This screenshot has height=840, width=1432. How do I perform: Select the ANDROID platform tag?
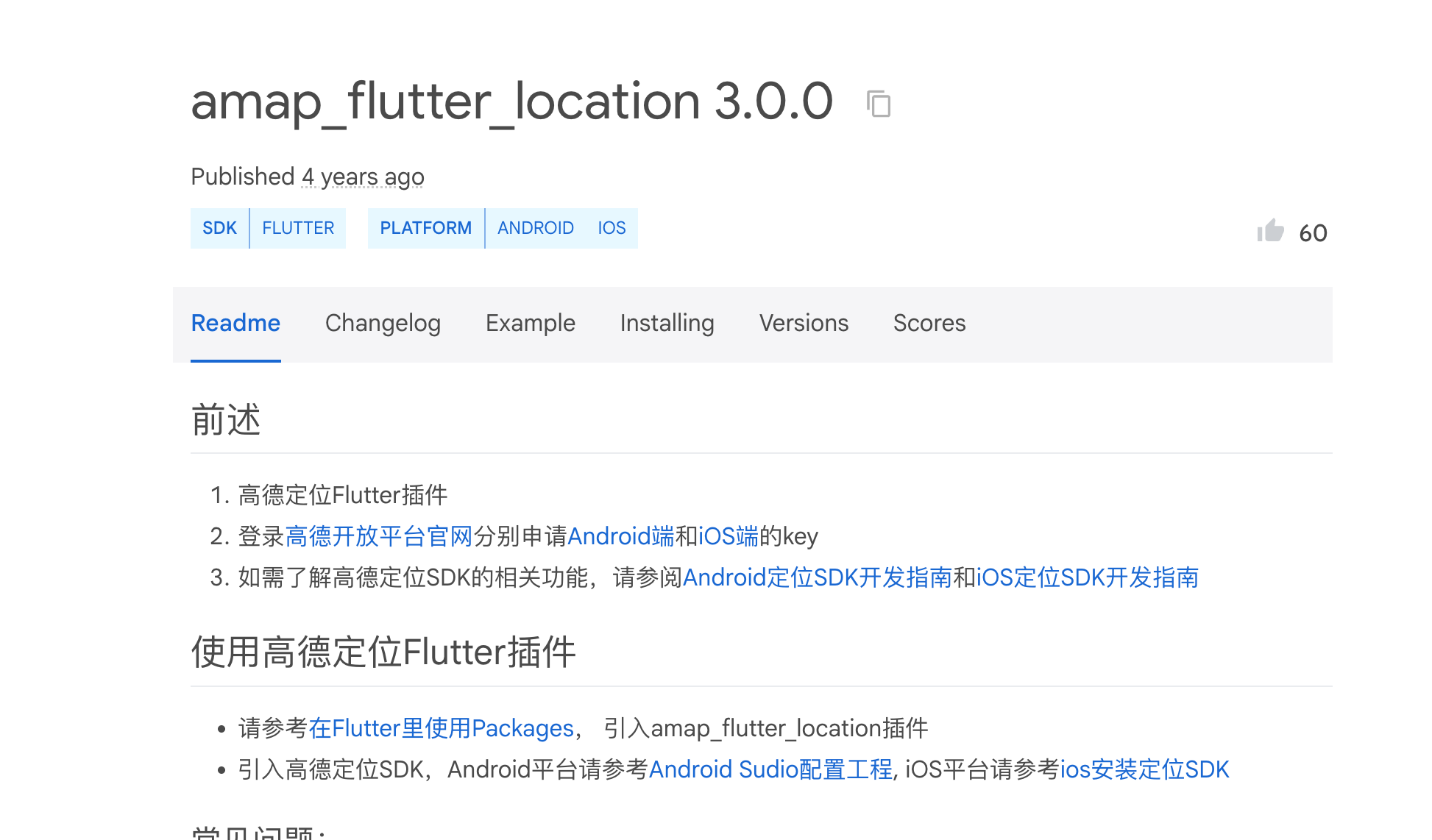(535, 228)
